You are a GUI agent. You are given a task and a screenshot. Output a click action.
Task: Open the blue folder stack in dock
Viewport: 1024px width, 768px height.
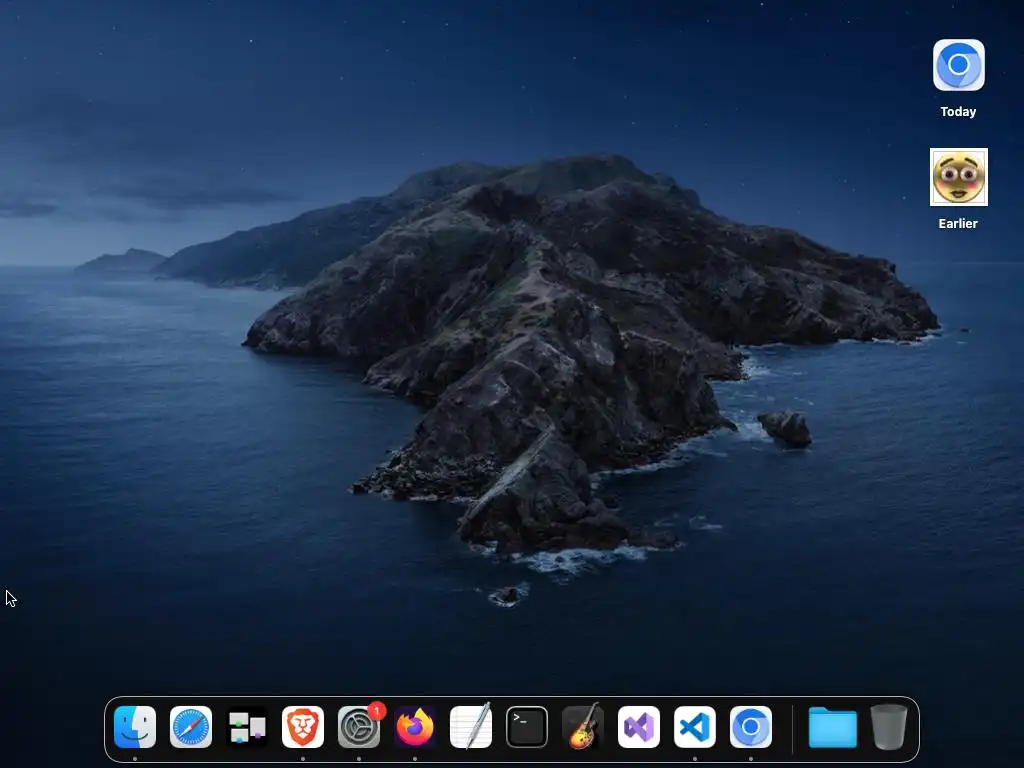(833, 727)
